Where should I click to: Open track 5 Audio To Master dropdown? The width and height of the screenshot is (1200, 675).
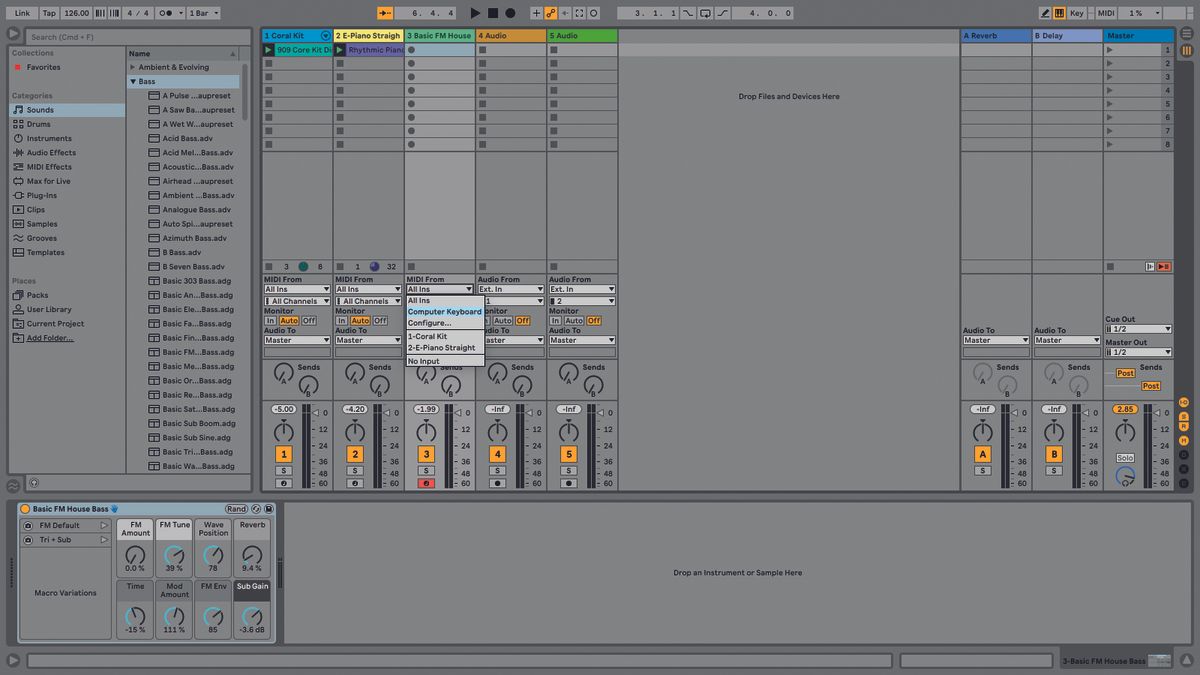click(x=582, y=340)
